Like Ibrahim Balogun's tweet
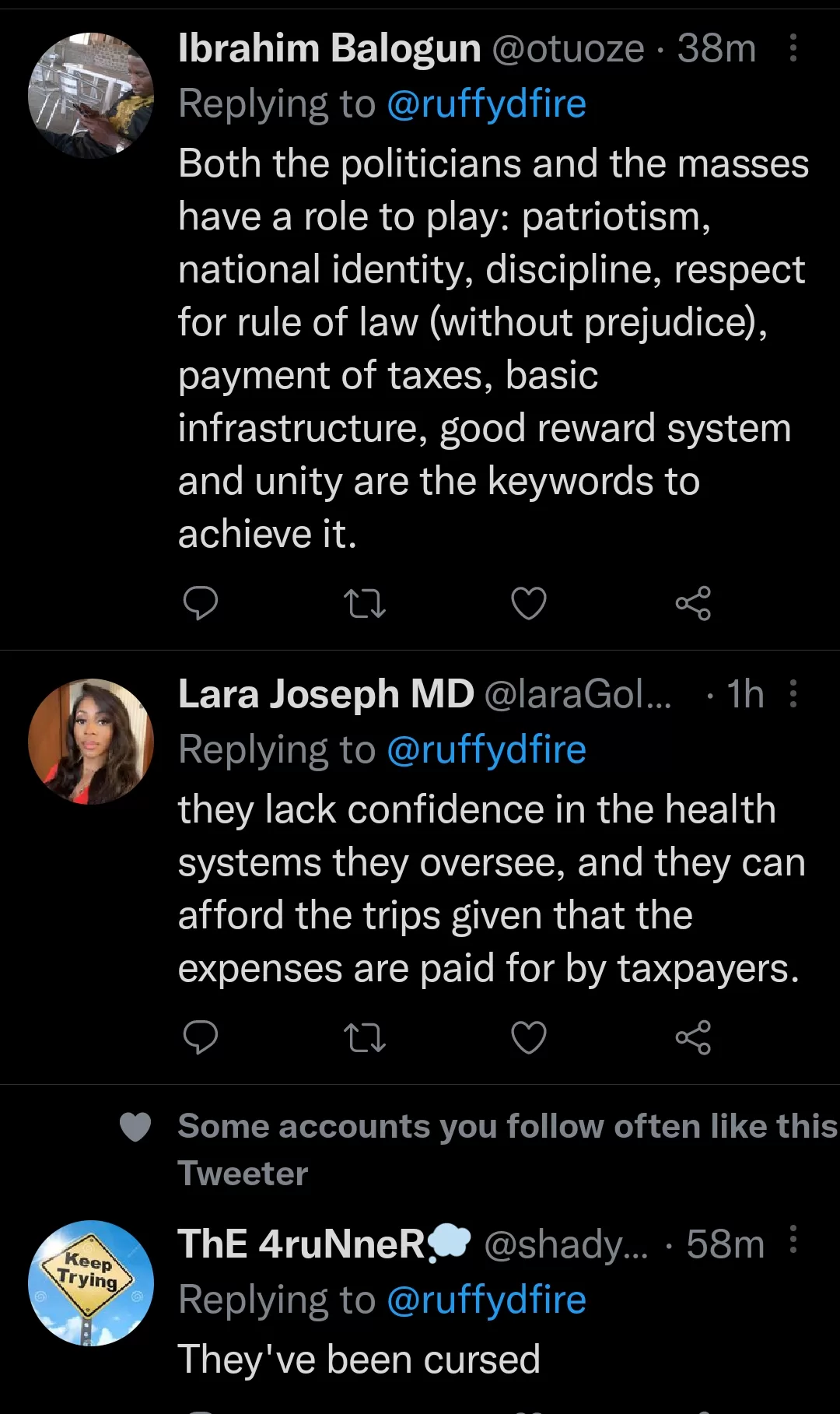840x1414 pixels. pyautogui.click(x=529, y=603)
